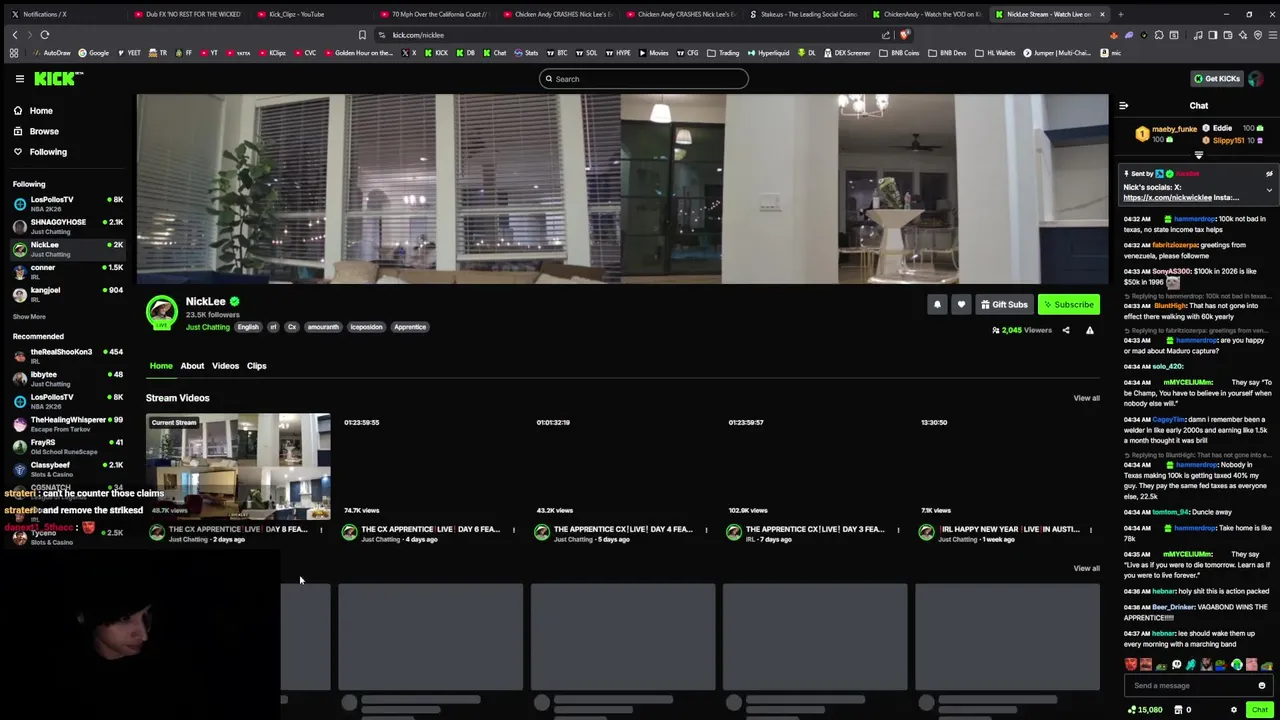Toggle the follow heart button
The width and height of the screenshot is (1280, 720).
961,305
